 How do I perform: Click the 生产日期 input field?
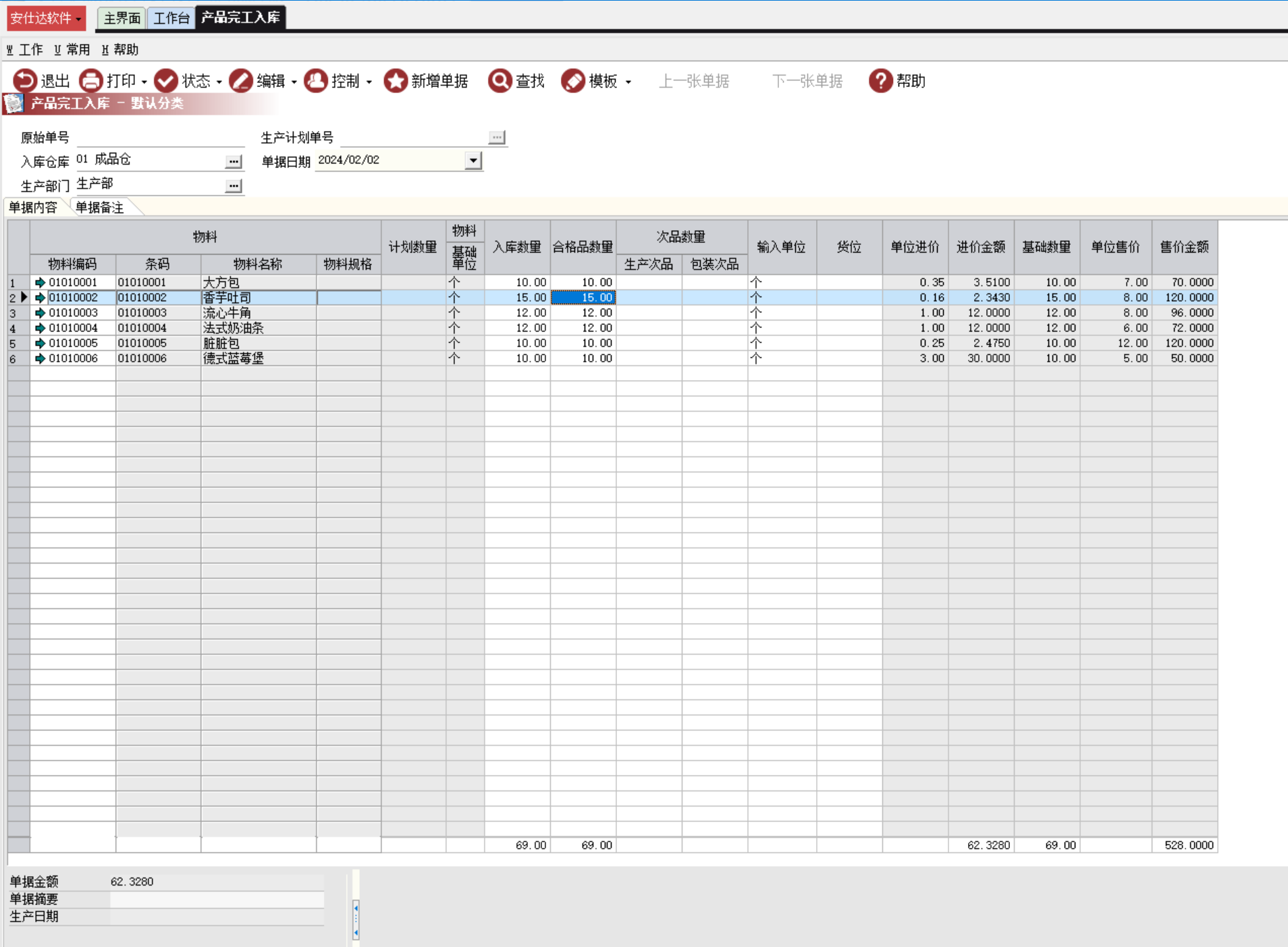pyautogui.click(x=217, y=917)
